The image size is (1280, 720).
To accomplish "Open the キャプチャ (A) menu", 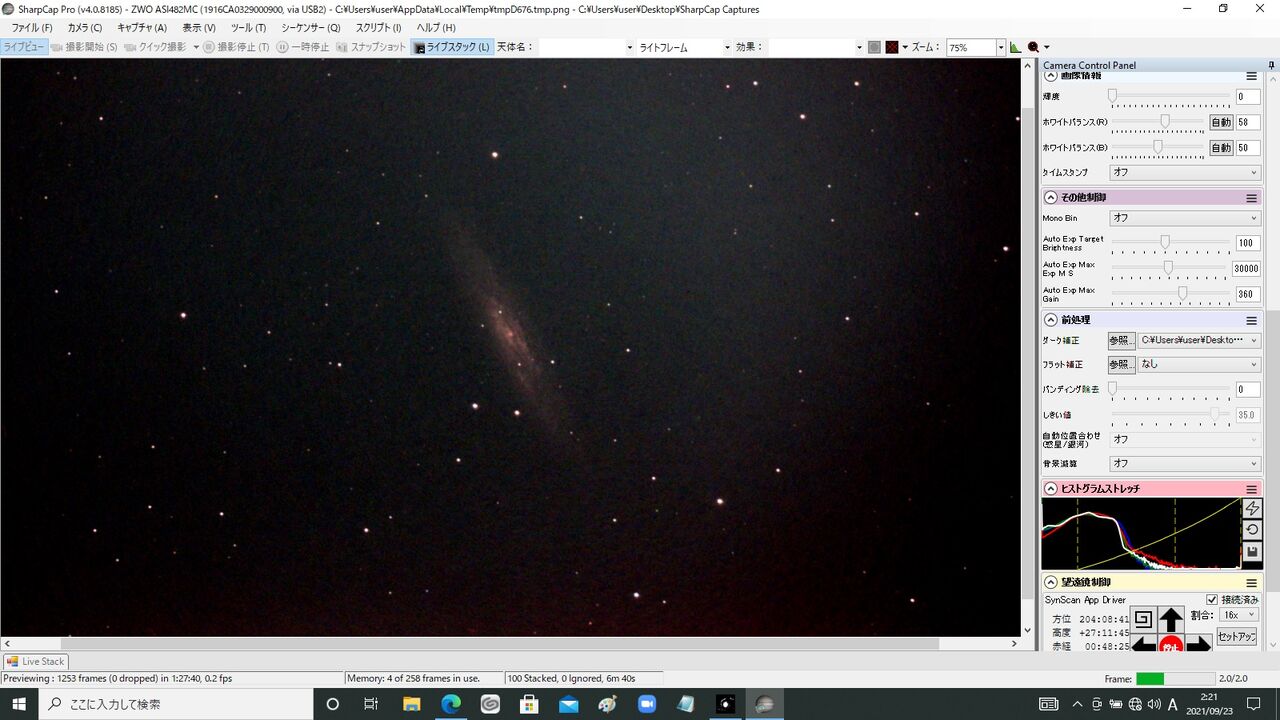I will [142, 28].
